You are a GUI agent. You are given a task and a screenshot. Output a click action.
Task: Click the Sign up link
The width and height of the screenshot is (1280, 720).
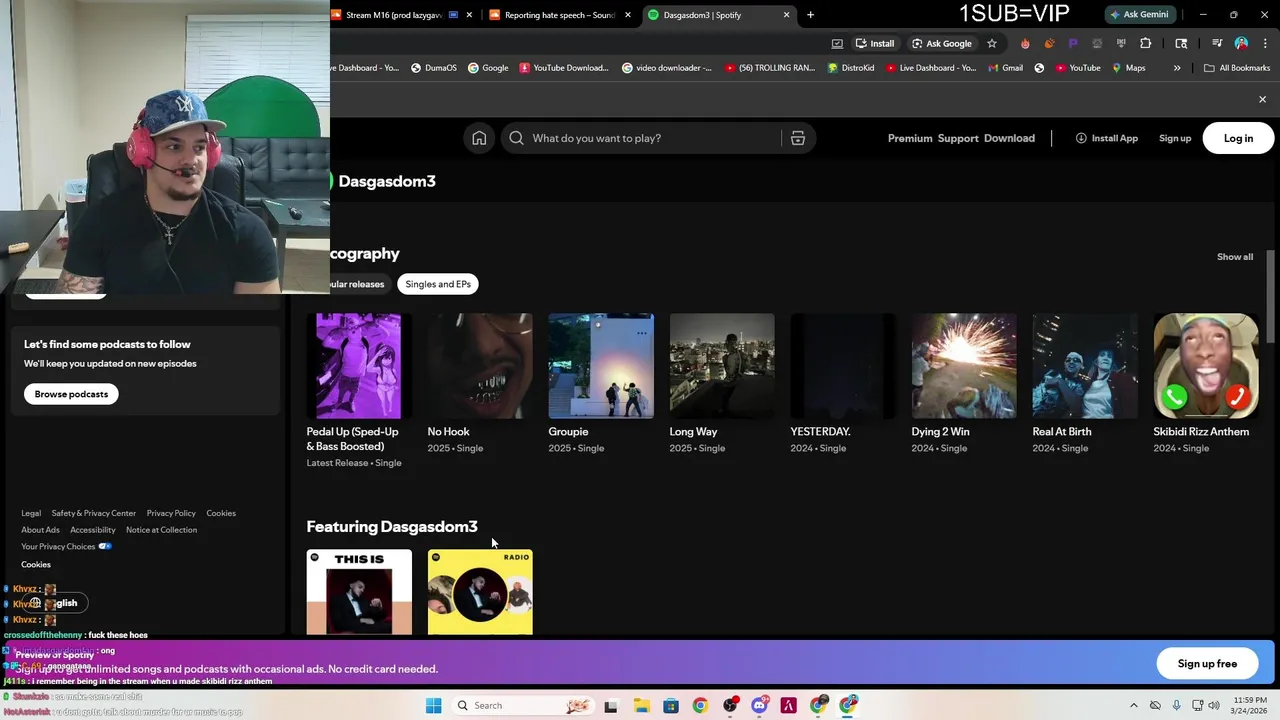coord(1175,138)
